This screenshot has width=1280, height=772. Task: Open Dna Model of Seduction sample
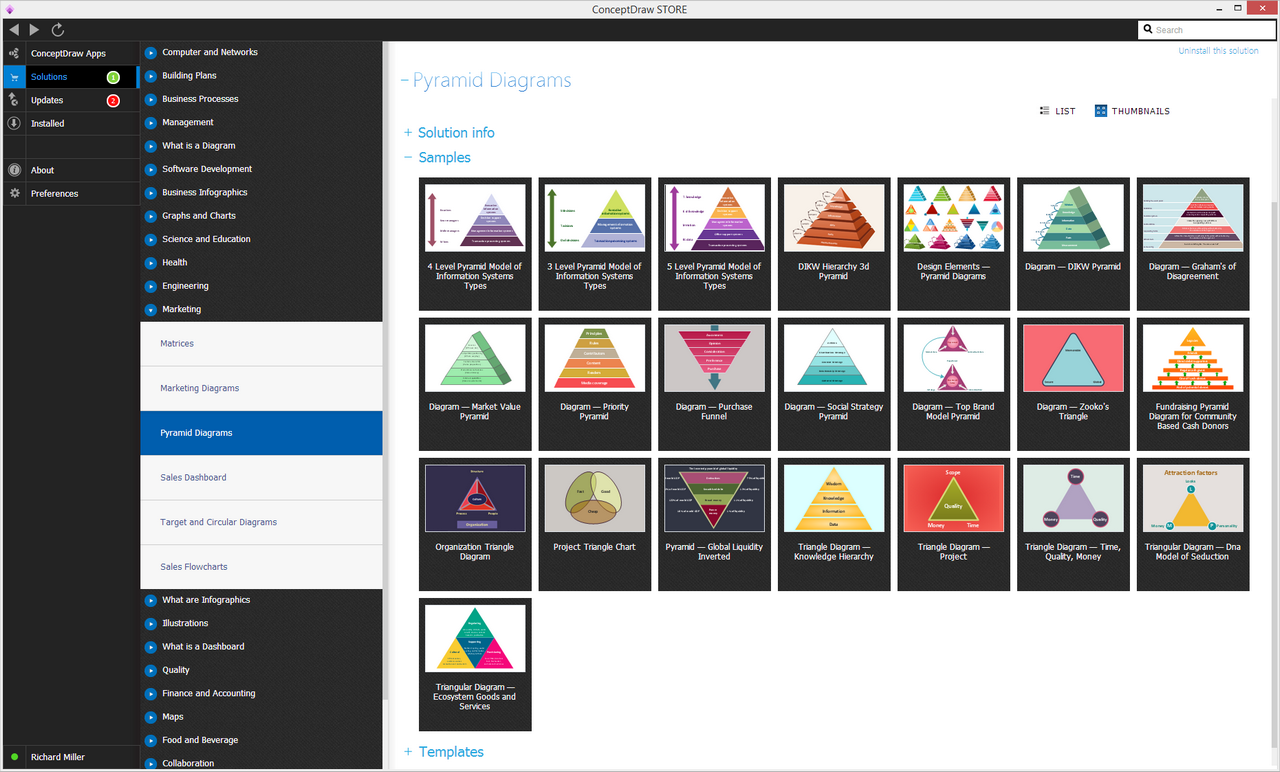[x=1193, y=524]
